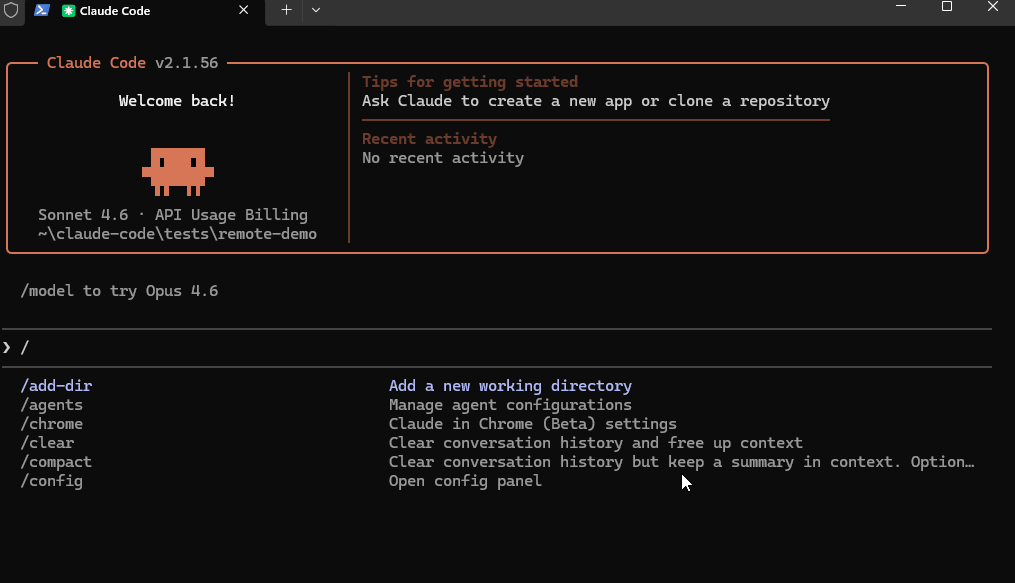Click the slash prompt input line
Viewport: 1015px width, 583px height.
pos(496,347)
